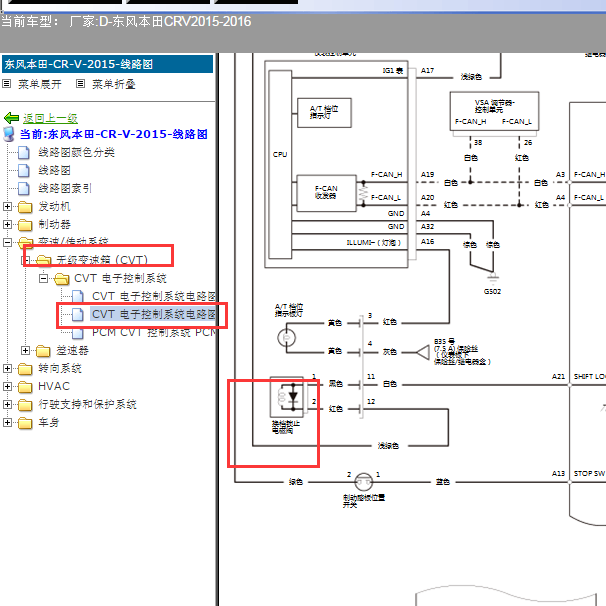This screenshot has height=606, width=606.
Task: Click the 菜单折叠 list icon
Action: (x=80, y=83)
